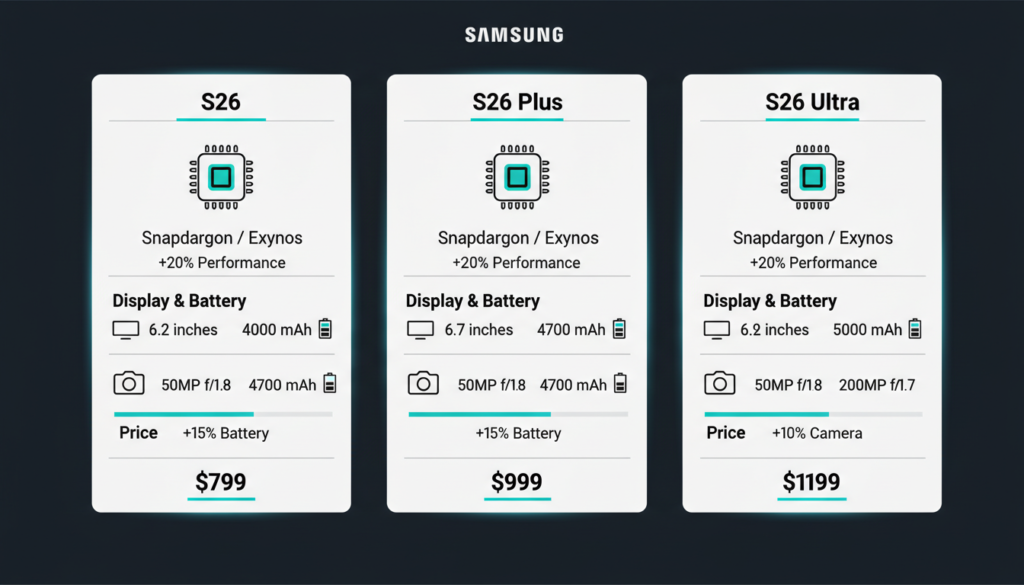Select the S26 Ultra heading
The width and height of the screenshot is (1024, 585).
coord(812,102)
